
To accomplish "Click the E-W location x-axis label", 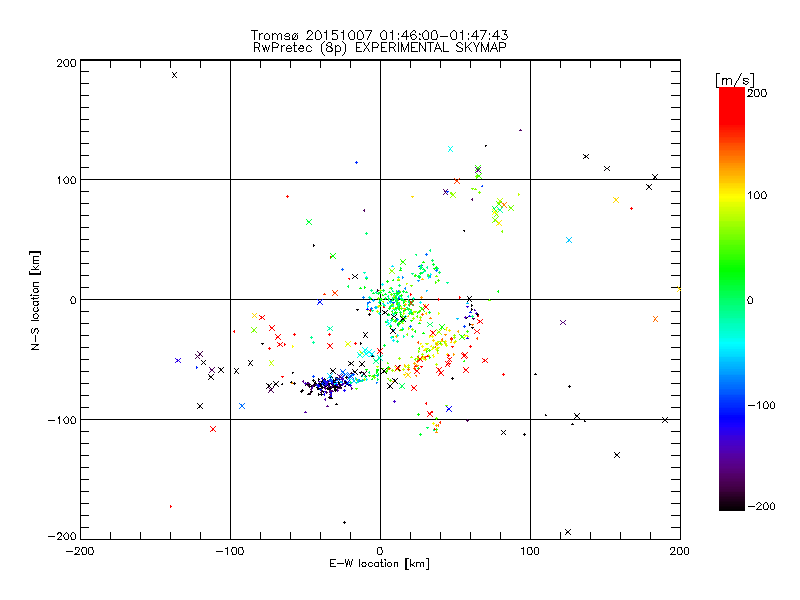I will tap(380, 564).
